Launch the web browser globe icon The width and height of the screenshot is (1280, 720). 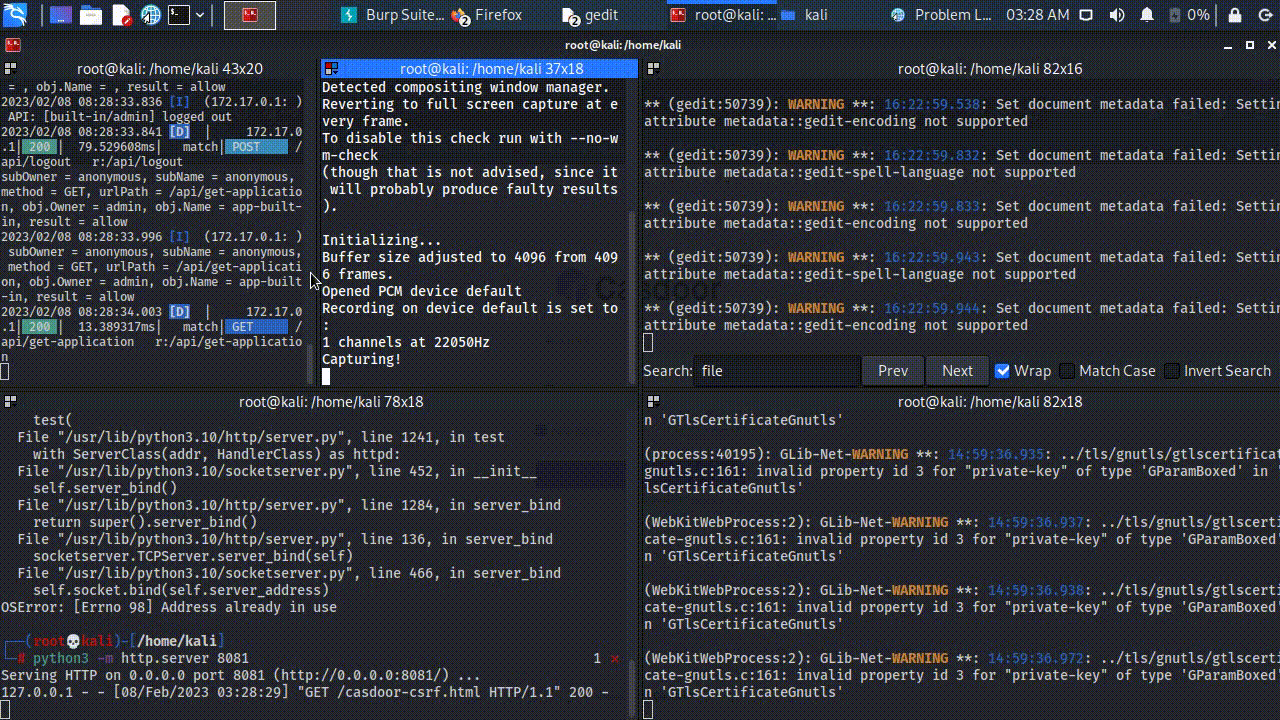click(x=150, y=15)
